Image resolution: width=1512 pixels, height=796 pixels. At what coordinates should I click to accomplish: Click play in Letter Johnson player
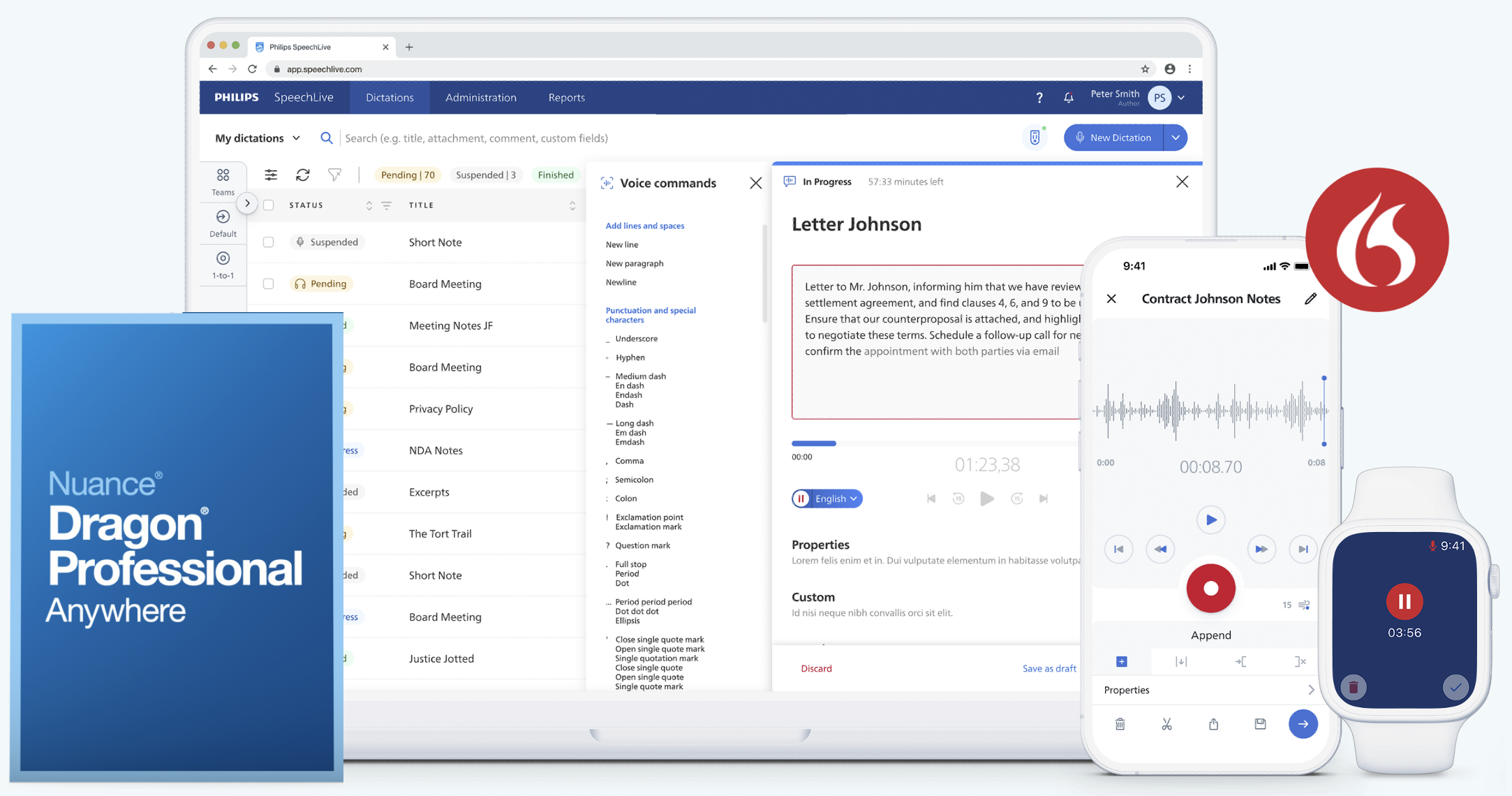click(986, 499)
